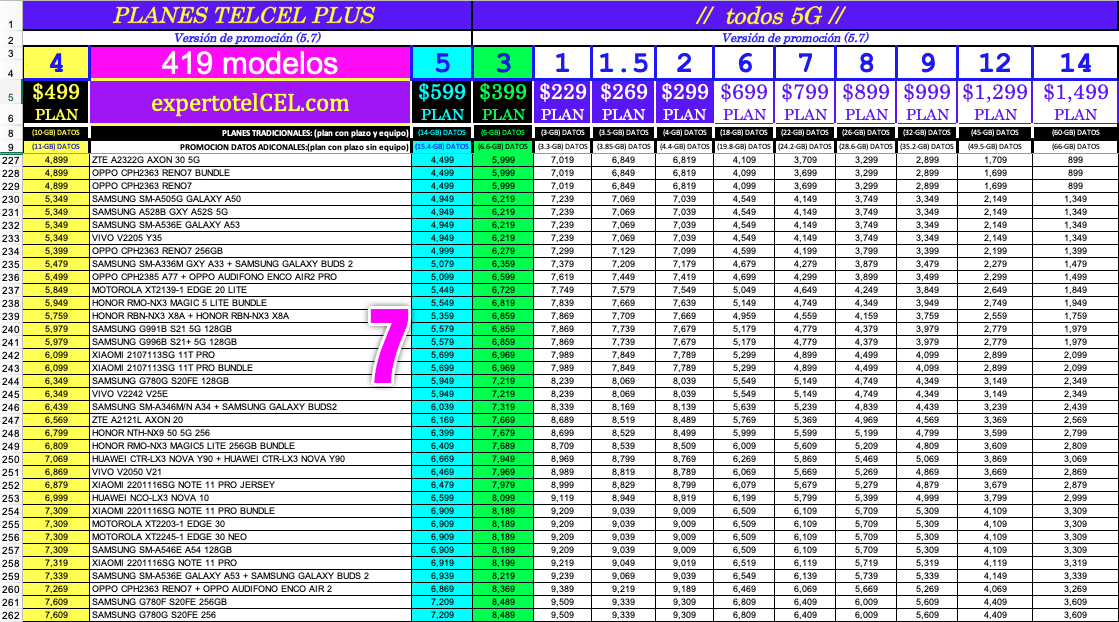Image resolution: width=1119 pixels, height=622 pixels.
Task: Click row header number 250
Action: click(x=11, y=459)
